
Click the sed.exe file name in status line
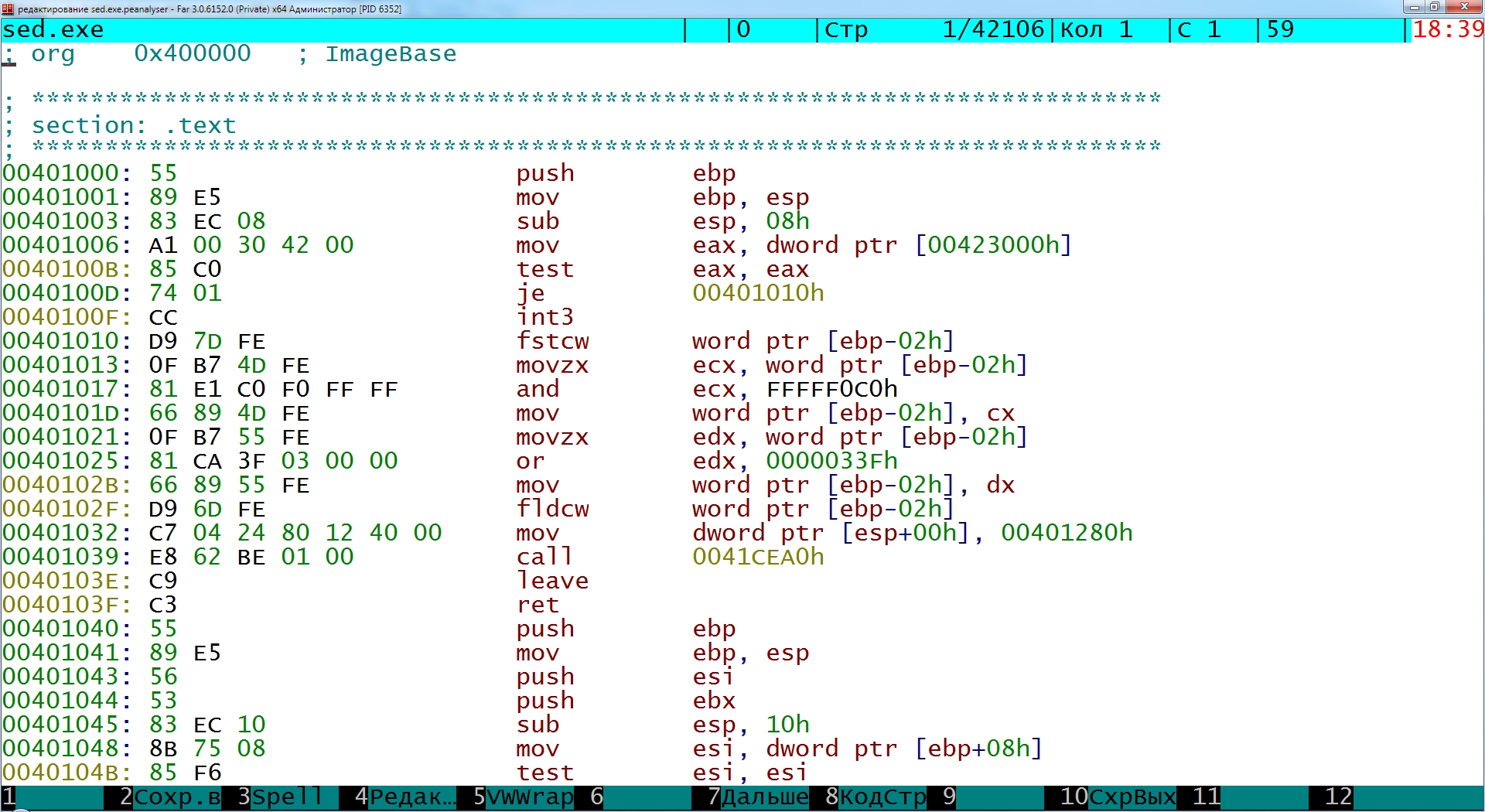point(53,29)
